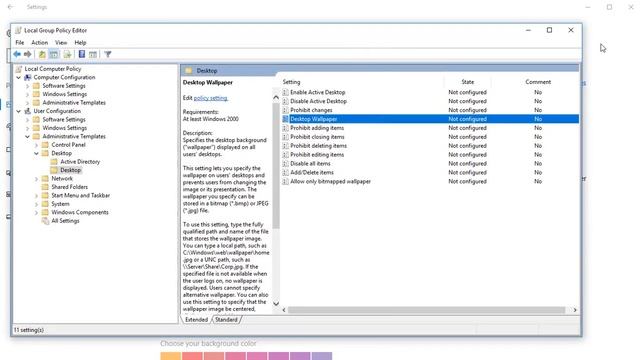Click description pane scroll down arrow
The image size is (640, 360).
[276, 303]
